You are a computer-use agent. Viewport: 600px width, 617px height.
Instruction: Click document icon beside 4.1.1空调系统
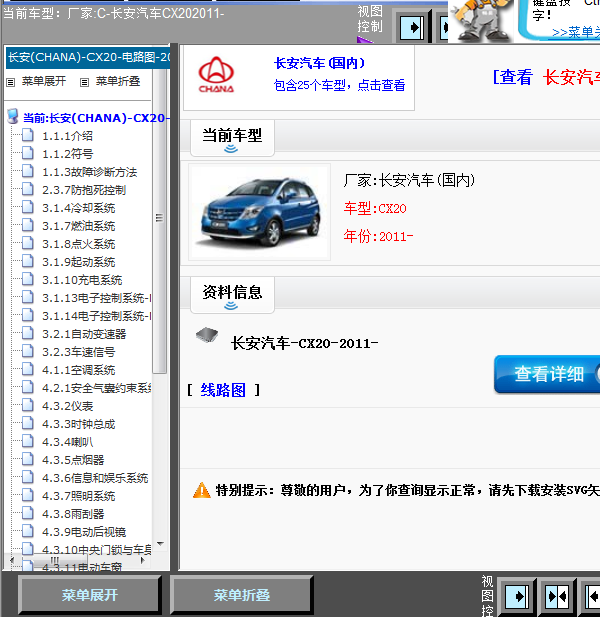[28, 368]
